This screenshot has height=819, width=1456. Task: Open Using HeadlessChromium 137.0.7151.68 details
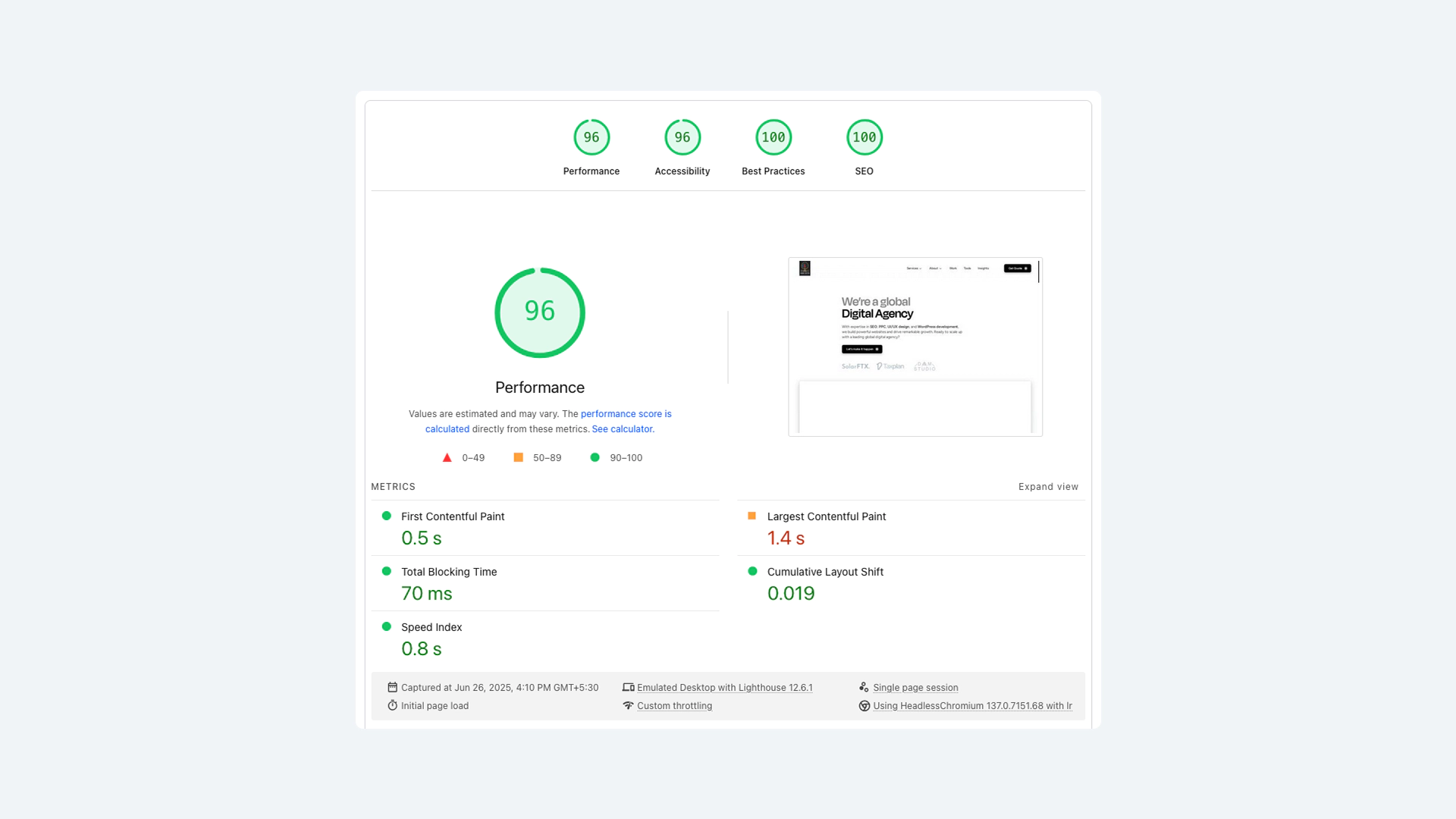972,706
